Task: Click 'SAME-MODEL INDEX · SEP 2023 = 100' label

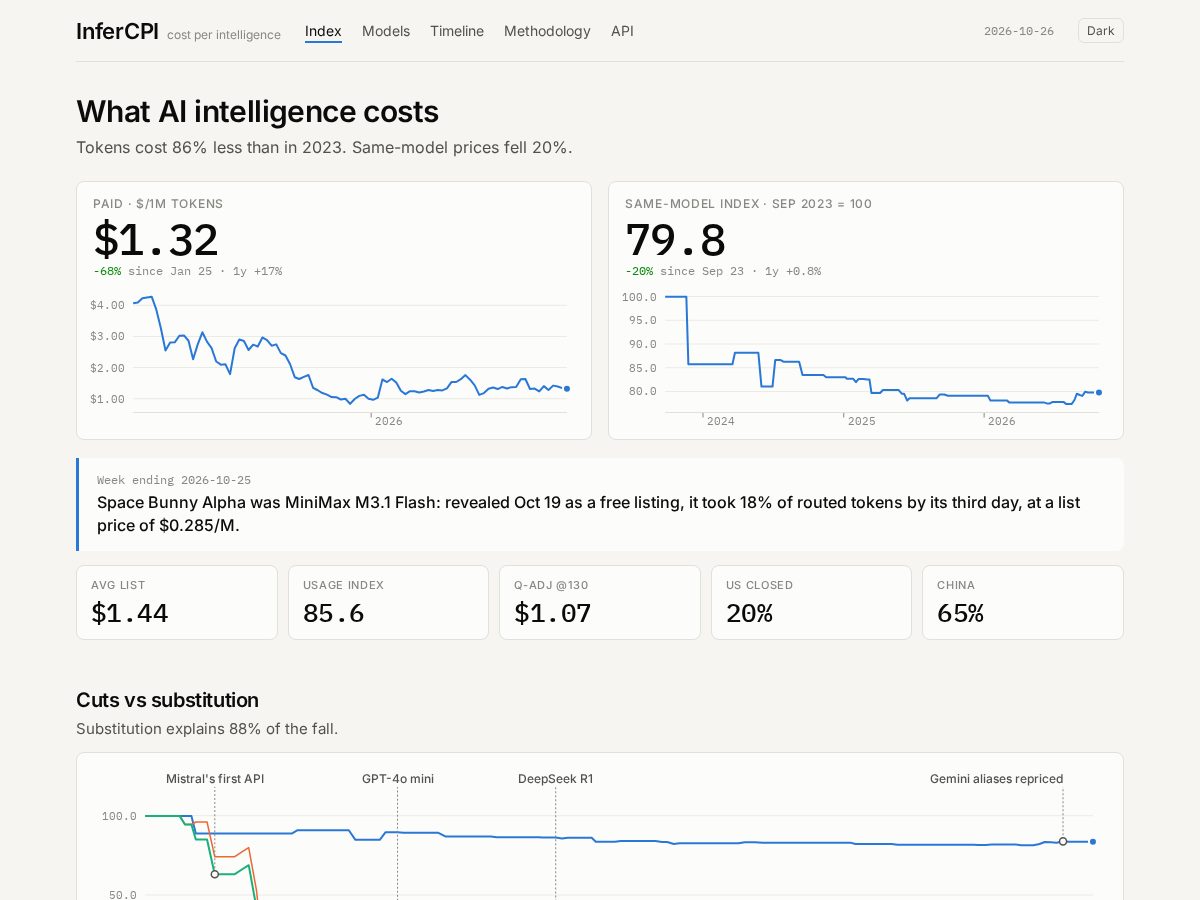Action: click(748, 204)
